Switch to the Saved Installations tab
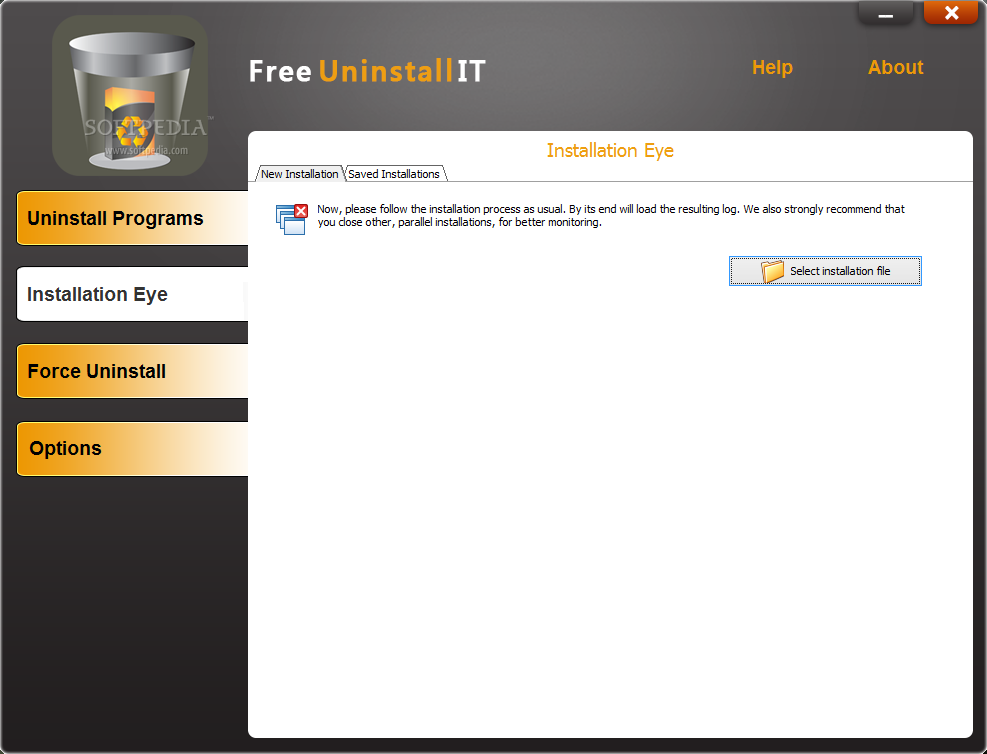 pos(395,174)
